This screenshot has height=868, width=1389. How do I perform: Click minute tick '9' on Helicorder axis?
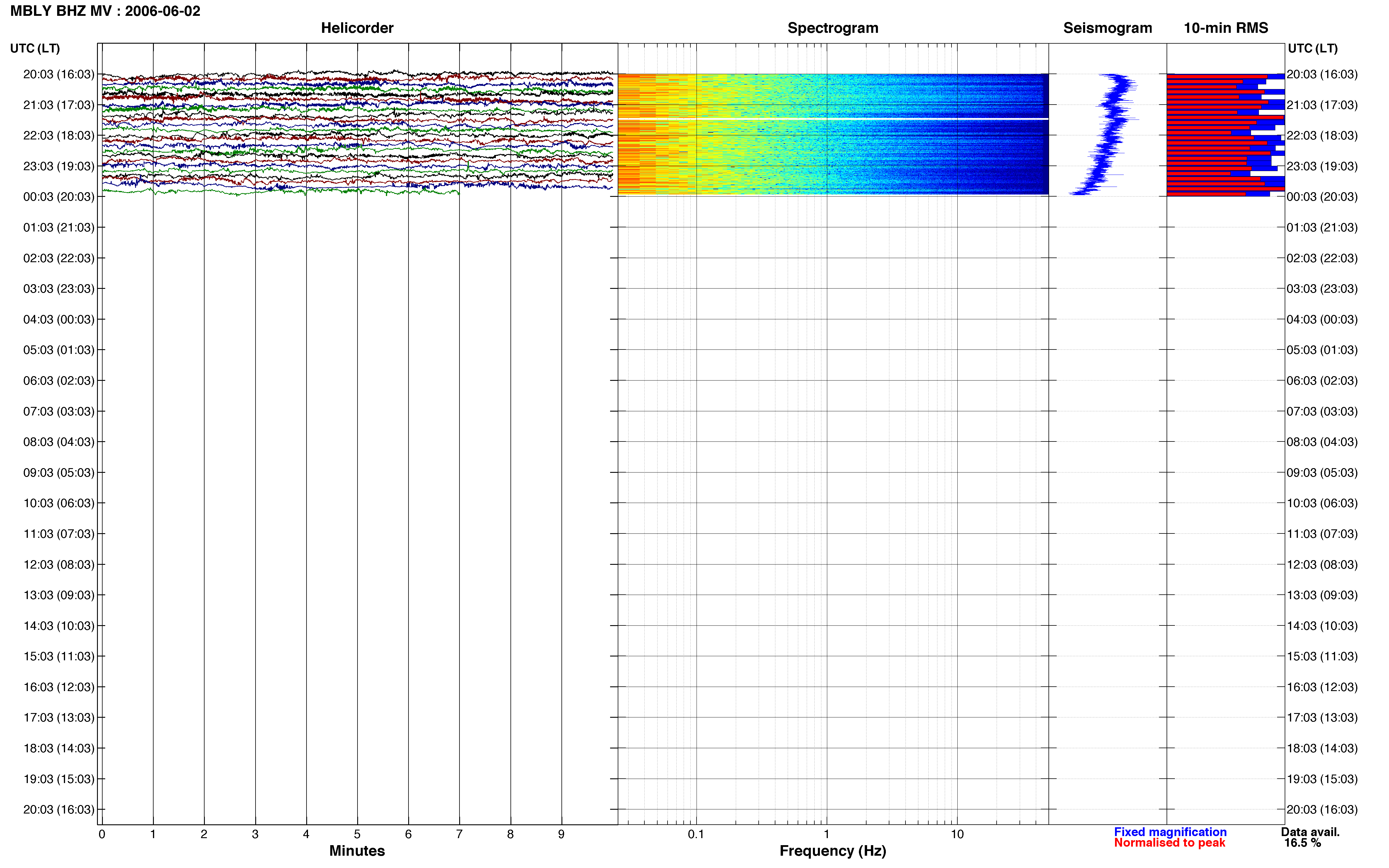tap(561, 834)
